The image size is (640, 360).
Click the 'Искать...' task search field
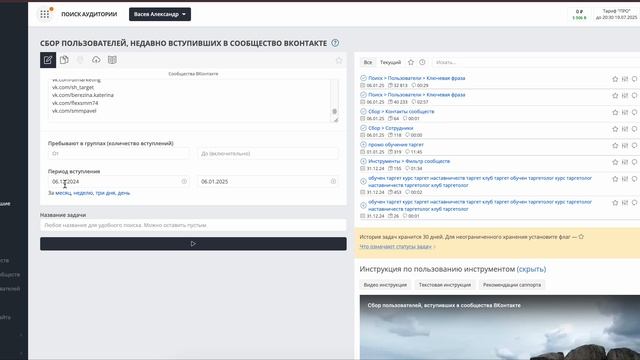(535, 62)
